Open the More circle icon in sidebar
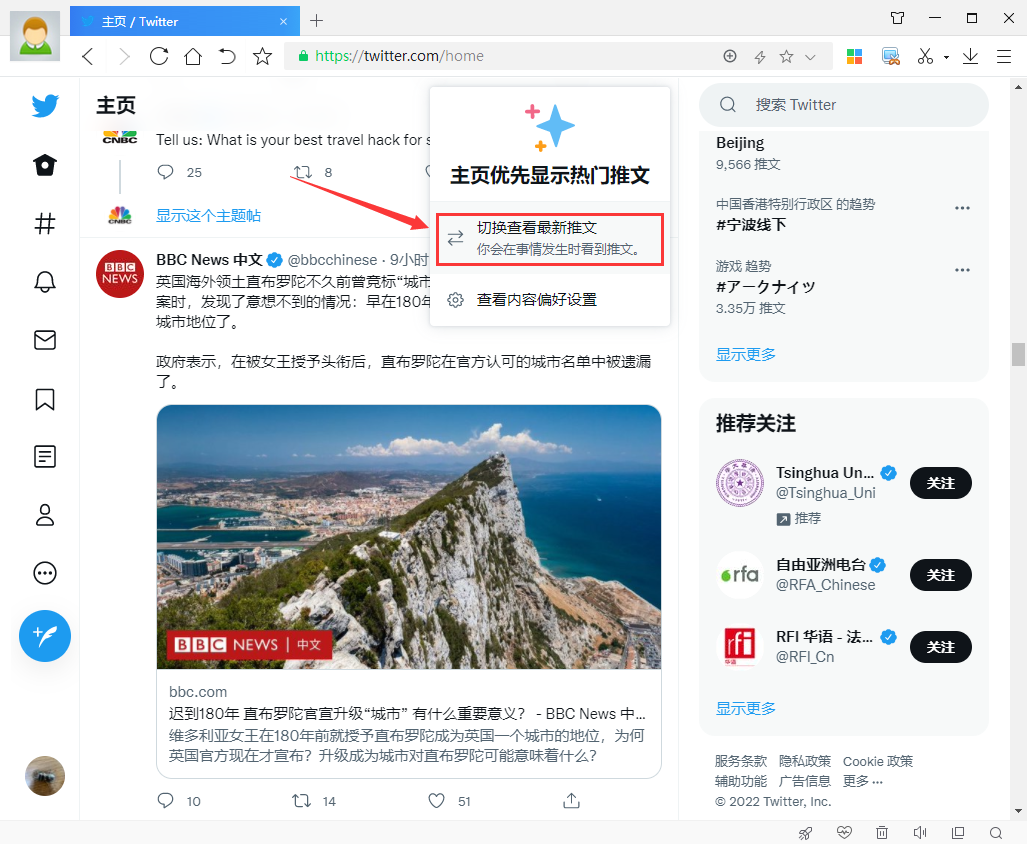 (45, 573)
